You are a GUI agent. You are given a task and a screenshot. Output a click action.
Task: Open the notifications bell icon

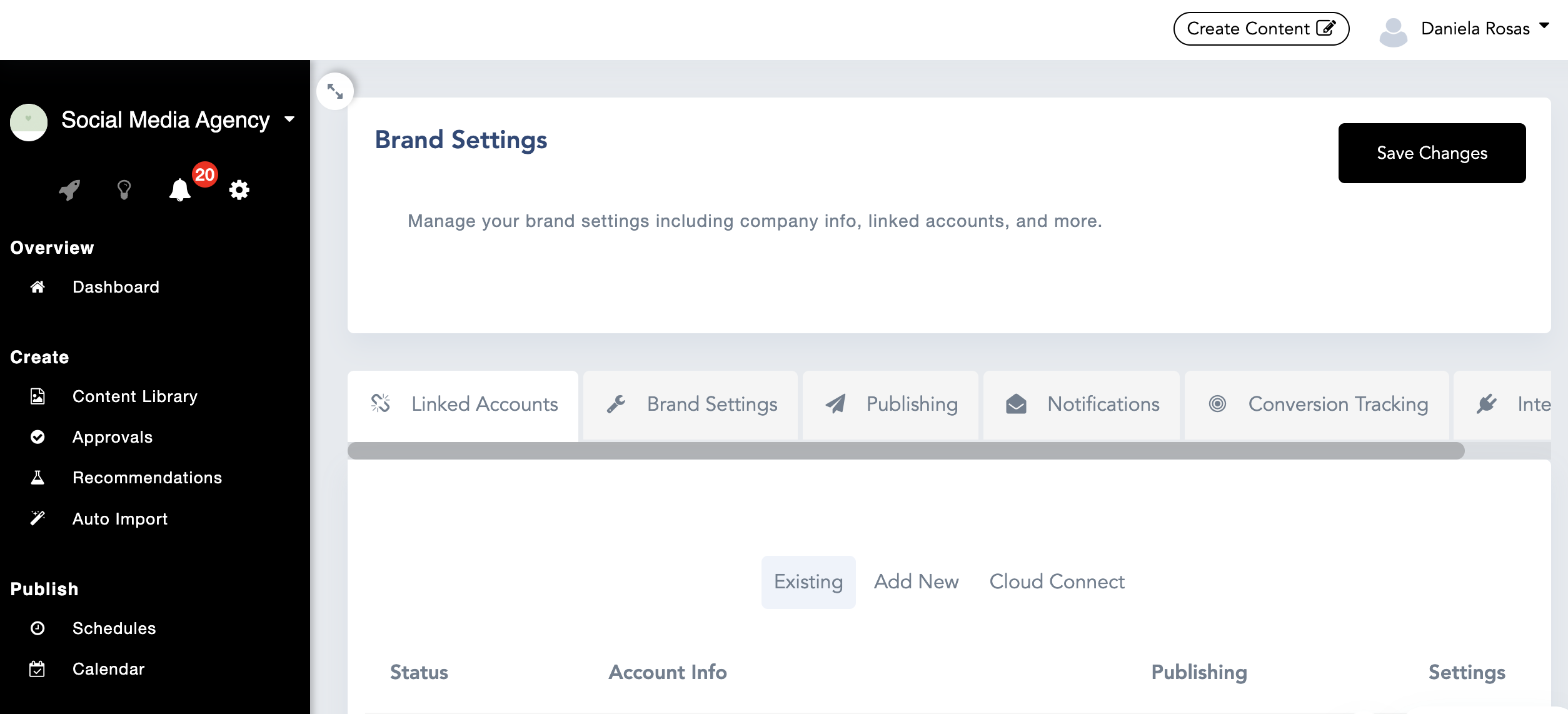pyautogui.click(x=179, y=189)
